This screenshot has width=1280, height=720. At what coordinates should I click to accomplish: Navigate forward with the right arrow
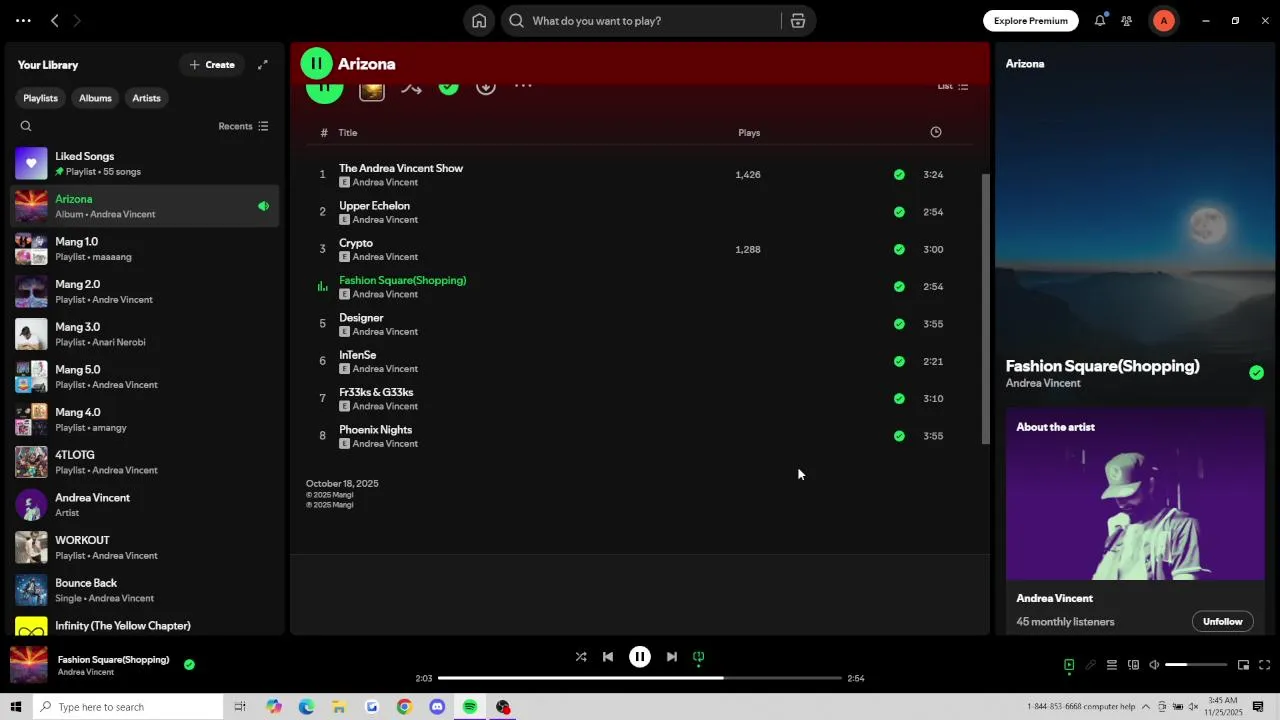tap(77, 21)
